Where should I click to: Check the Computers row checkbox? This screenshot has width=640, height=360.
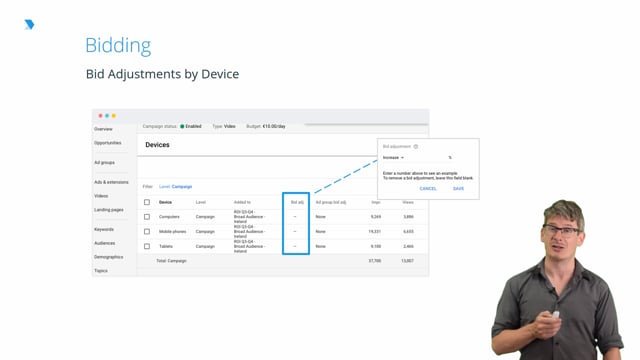[147, 217]
